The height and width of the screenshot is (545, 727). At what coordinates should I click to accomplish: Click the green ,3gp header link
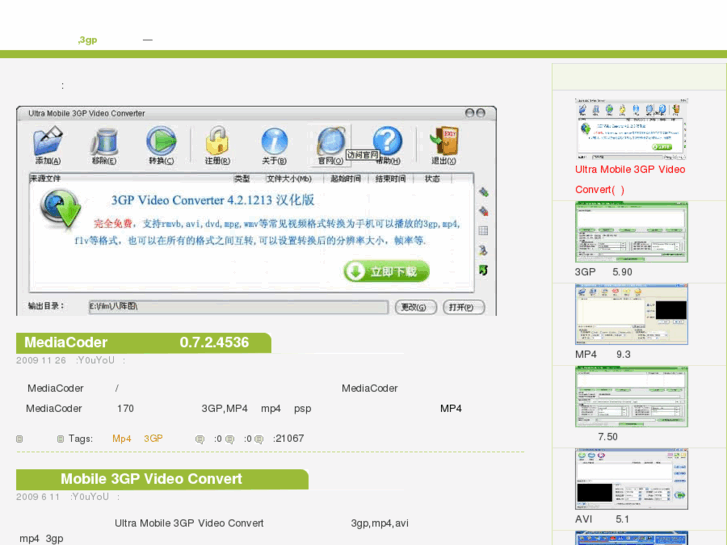pyautogui.click(x=87, y=40)
